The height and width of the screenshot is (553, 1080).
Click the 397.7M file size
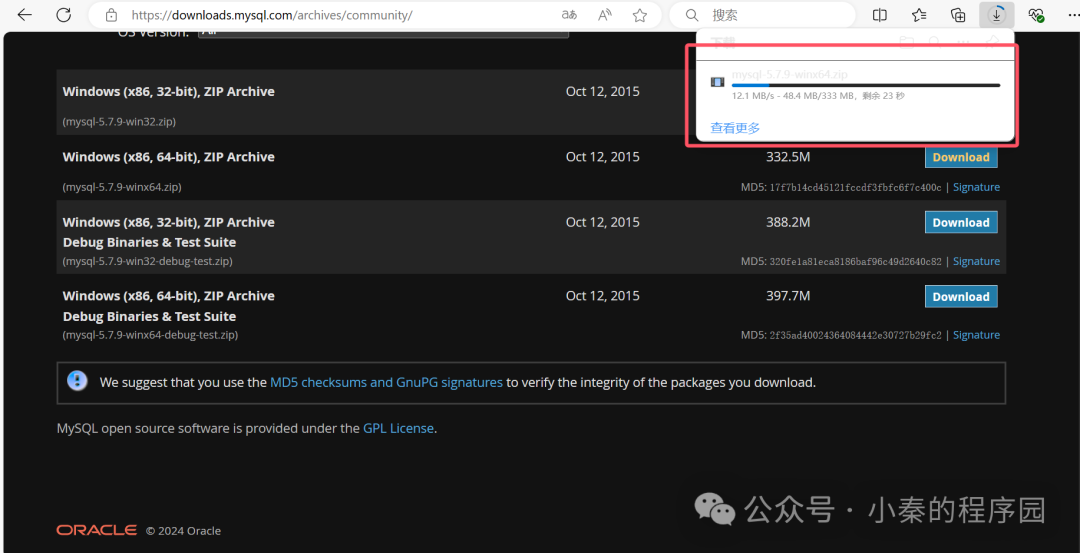coord(788,296)
